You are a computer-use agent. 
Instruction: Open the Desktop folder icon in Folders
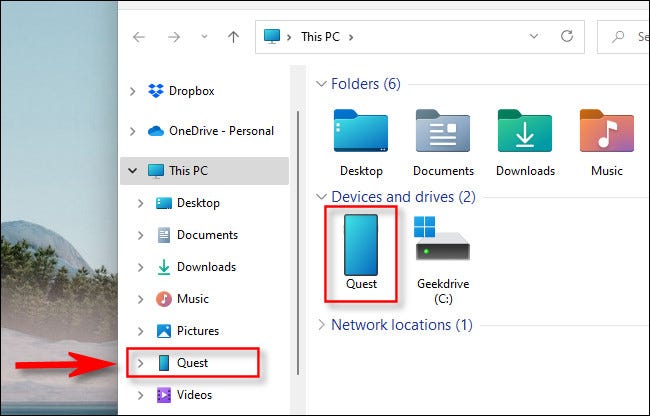(x=359, y=142)
